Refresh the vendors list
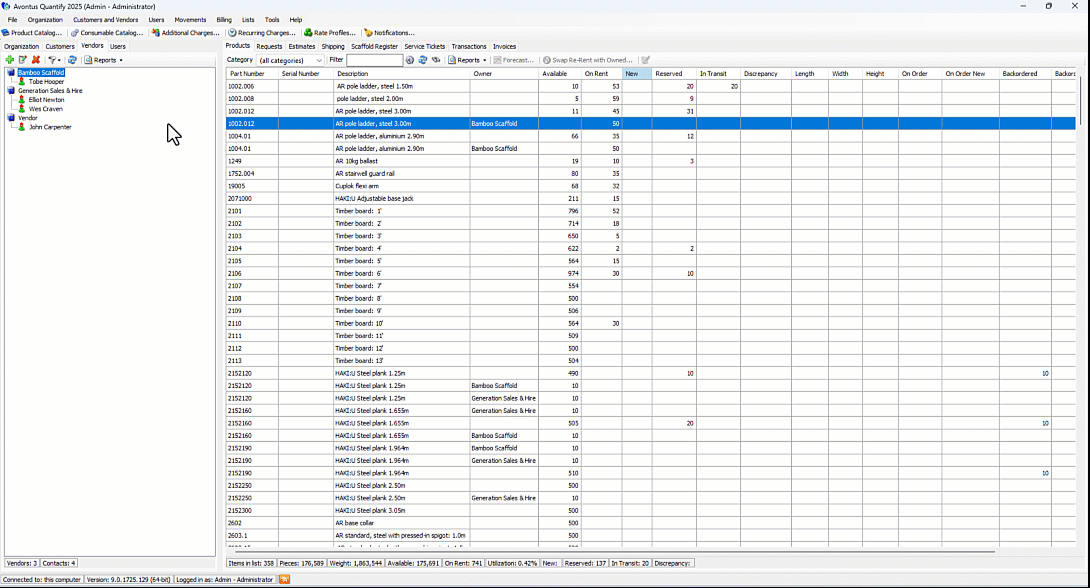The image size is (1090, 588). point(72,60)
